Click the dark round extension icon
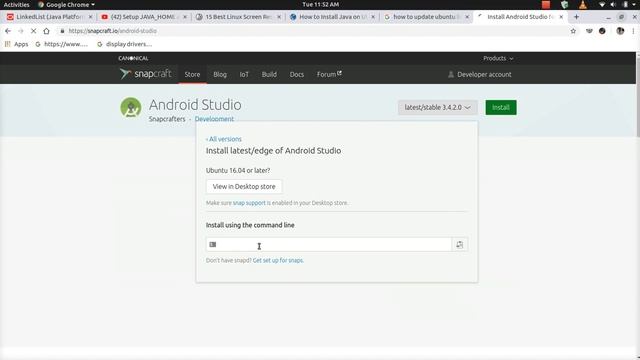Image resolution: width=640 pixels, height=360 pixels. (x=602, y=31)
